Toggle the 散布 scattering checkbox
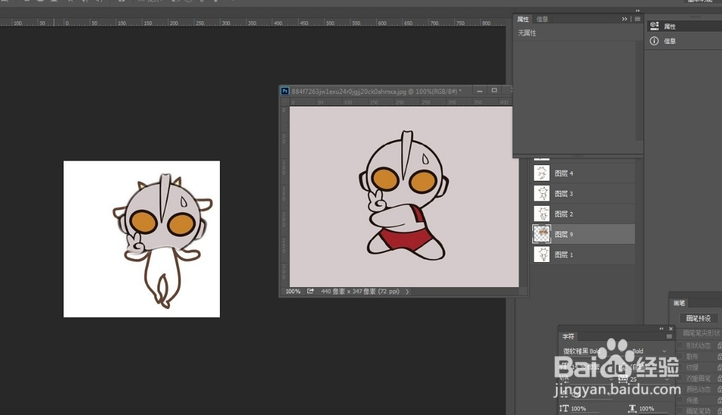 pos(680,356)
